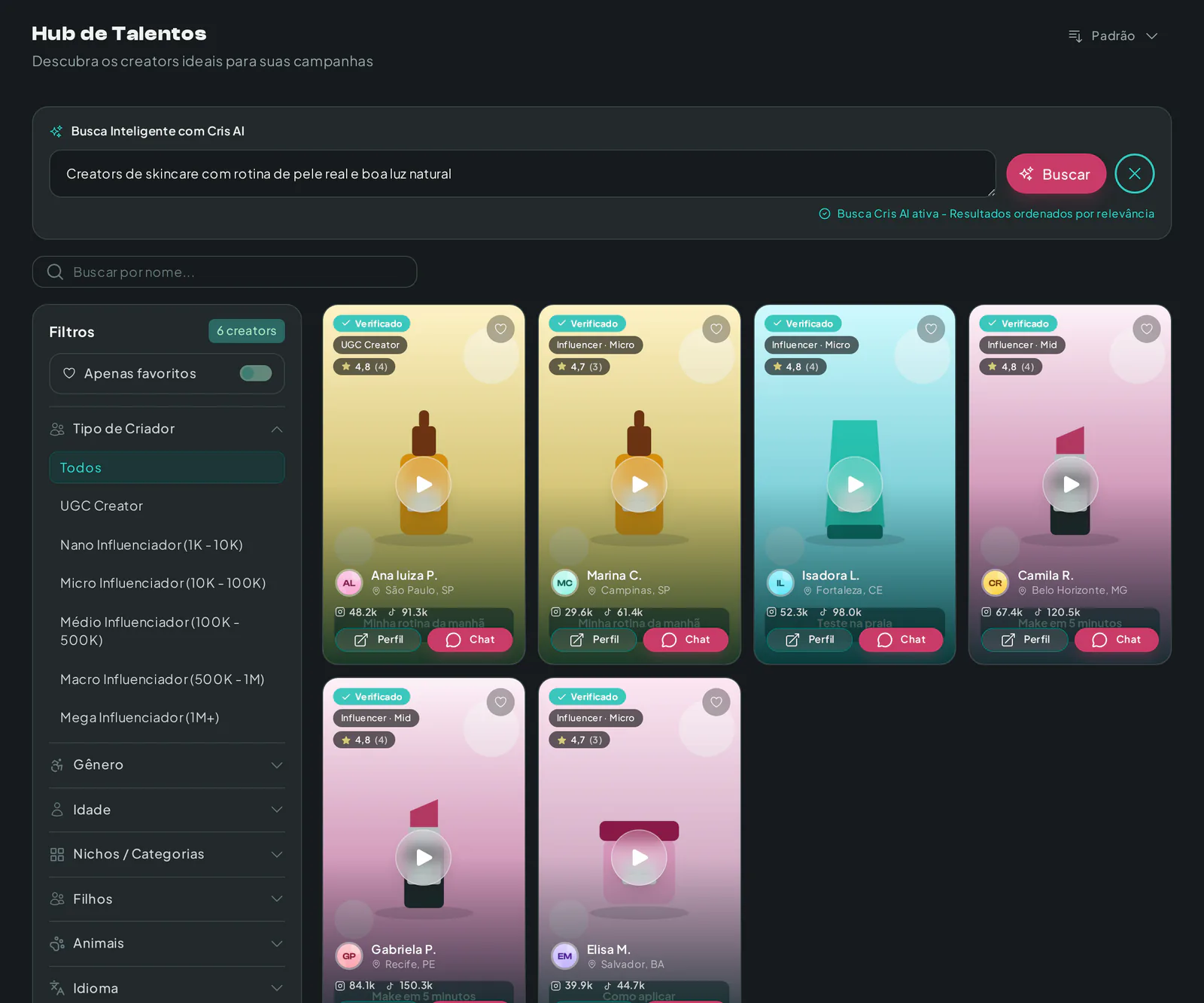Favorite Elisa M. with the heart icon
1204x1003 pixels.
pos(716,702)
